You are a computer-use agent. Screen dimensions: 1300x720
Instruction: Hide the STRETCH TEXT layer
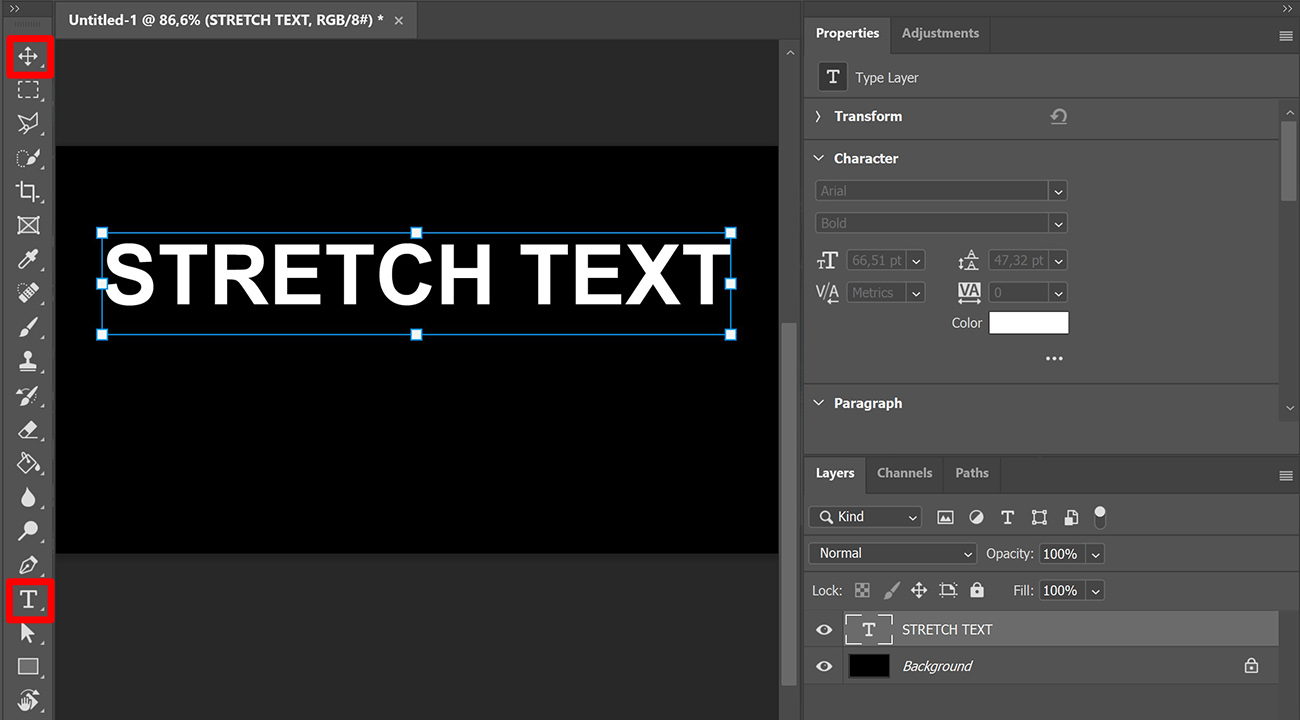(823, 629)
